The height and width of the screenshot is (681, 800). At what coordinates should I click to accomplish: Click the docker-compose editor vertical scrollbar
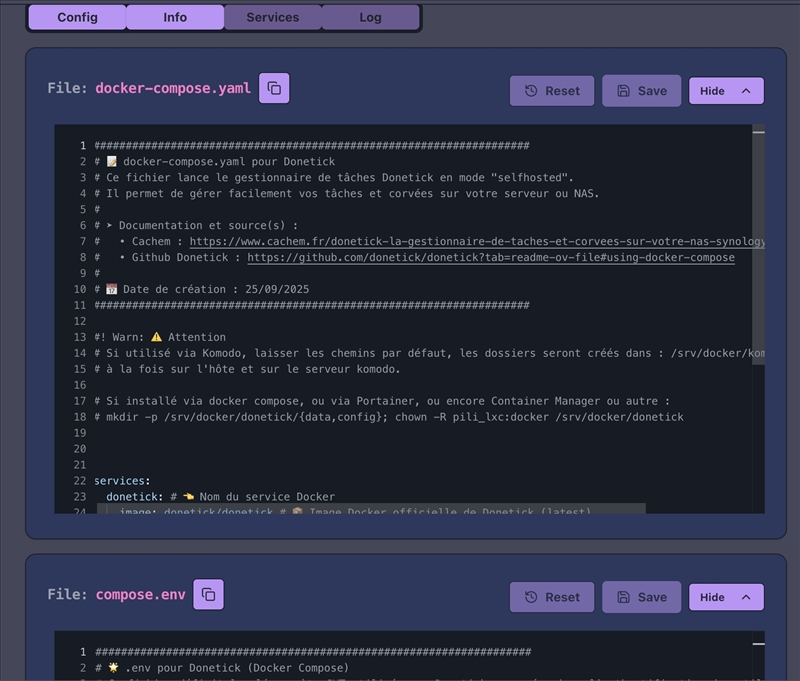pyautogui.click(x=759, y=245)
